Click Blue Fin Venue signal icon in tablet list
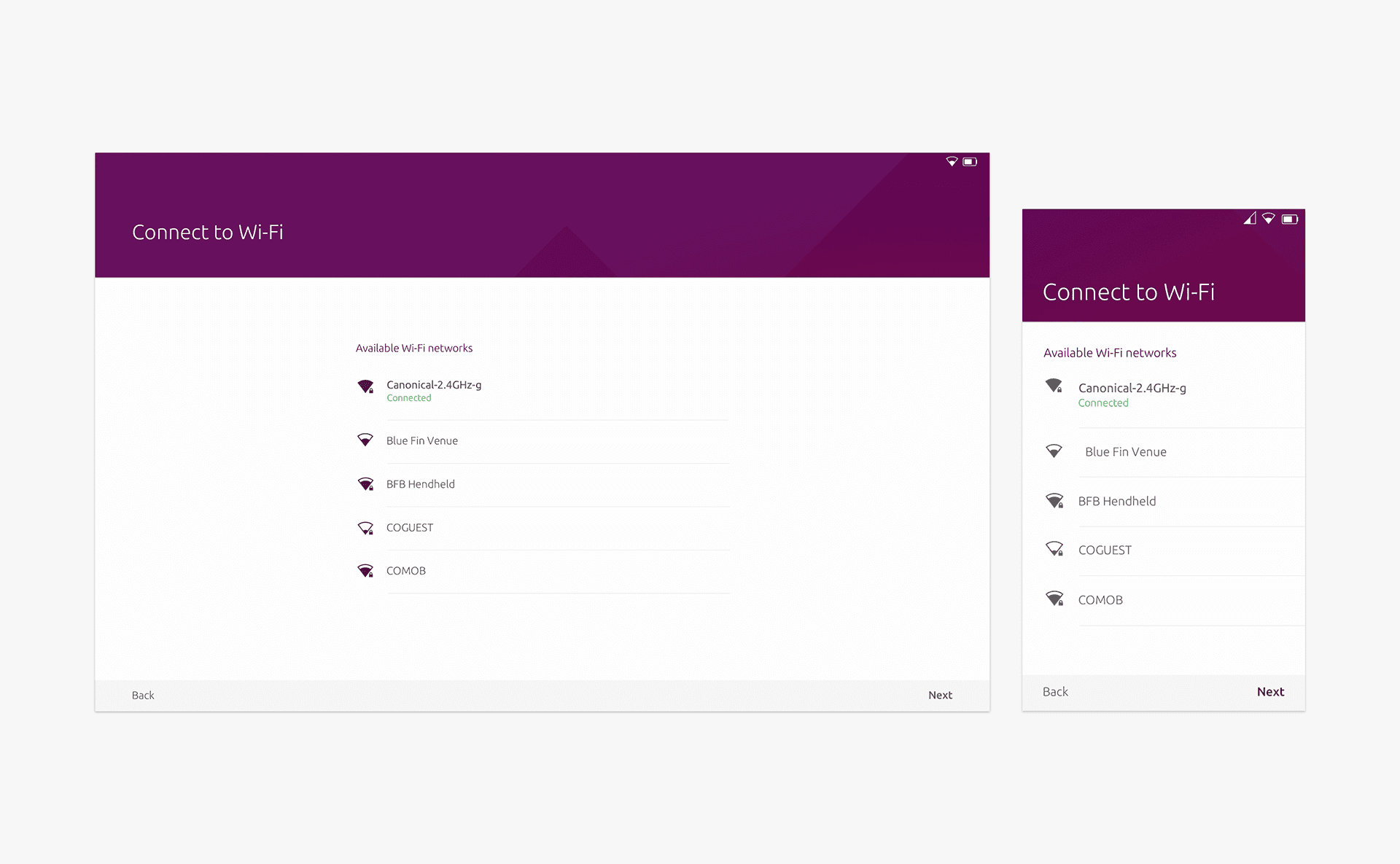The height and width of the screenshot is (864, 1400). coord(365,440)
